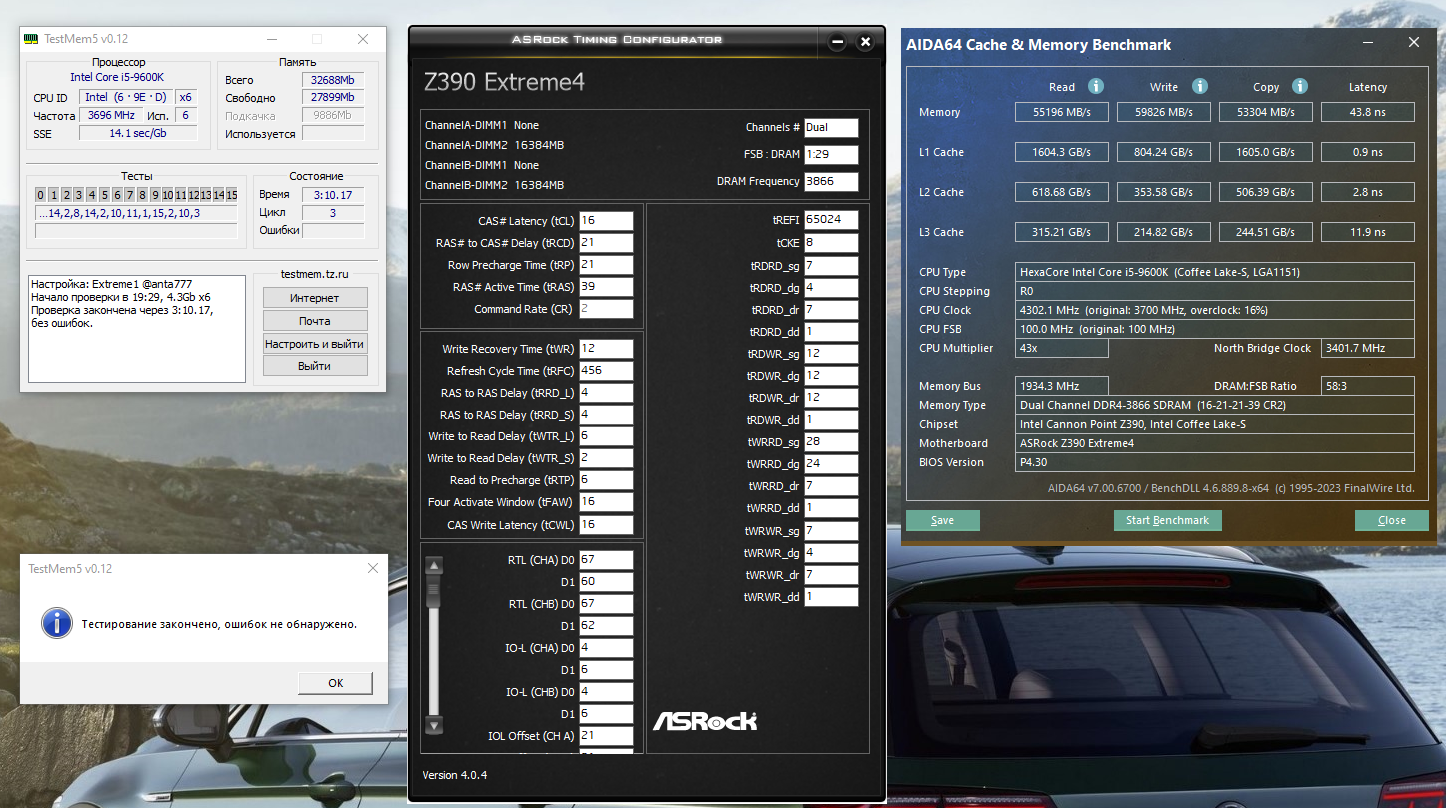Click the DRAM Frequency field

831,182
